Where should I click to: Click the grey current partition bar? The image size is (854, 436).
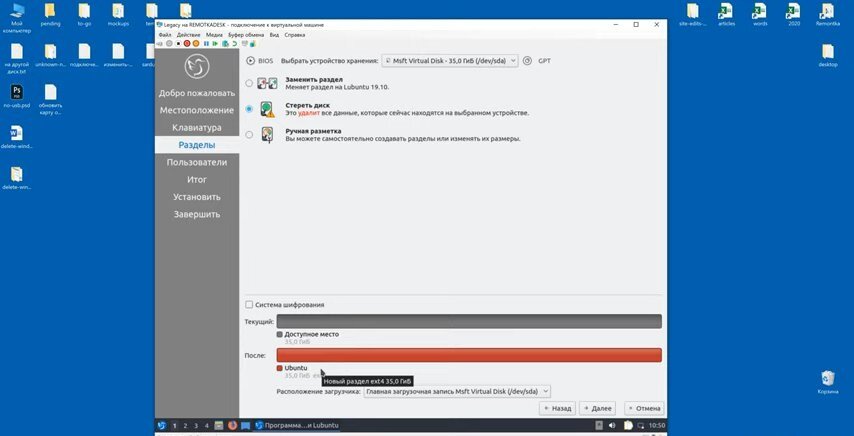tap(469, 321)
